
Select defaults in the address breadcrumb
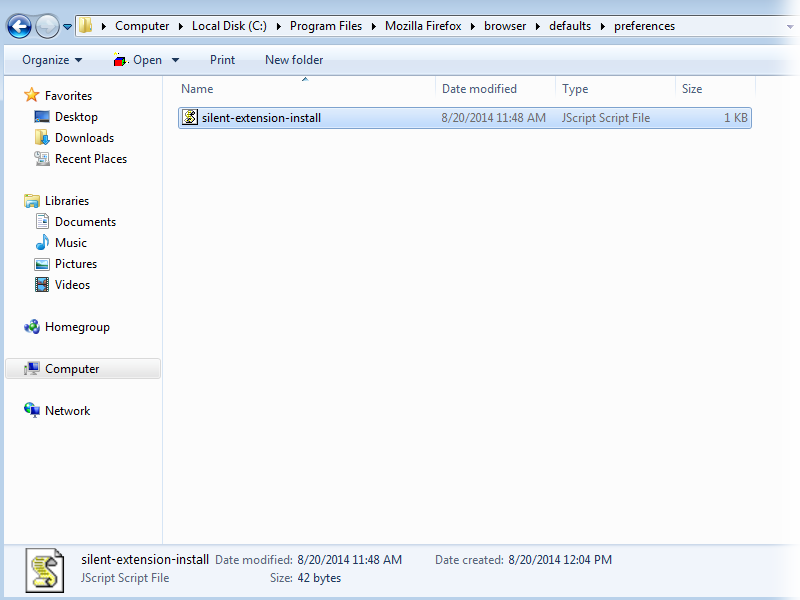click(570, 26)
